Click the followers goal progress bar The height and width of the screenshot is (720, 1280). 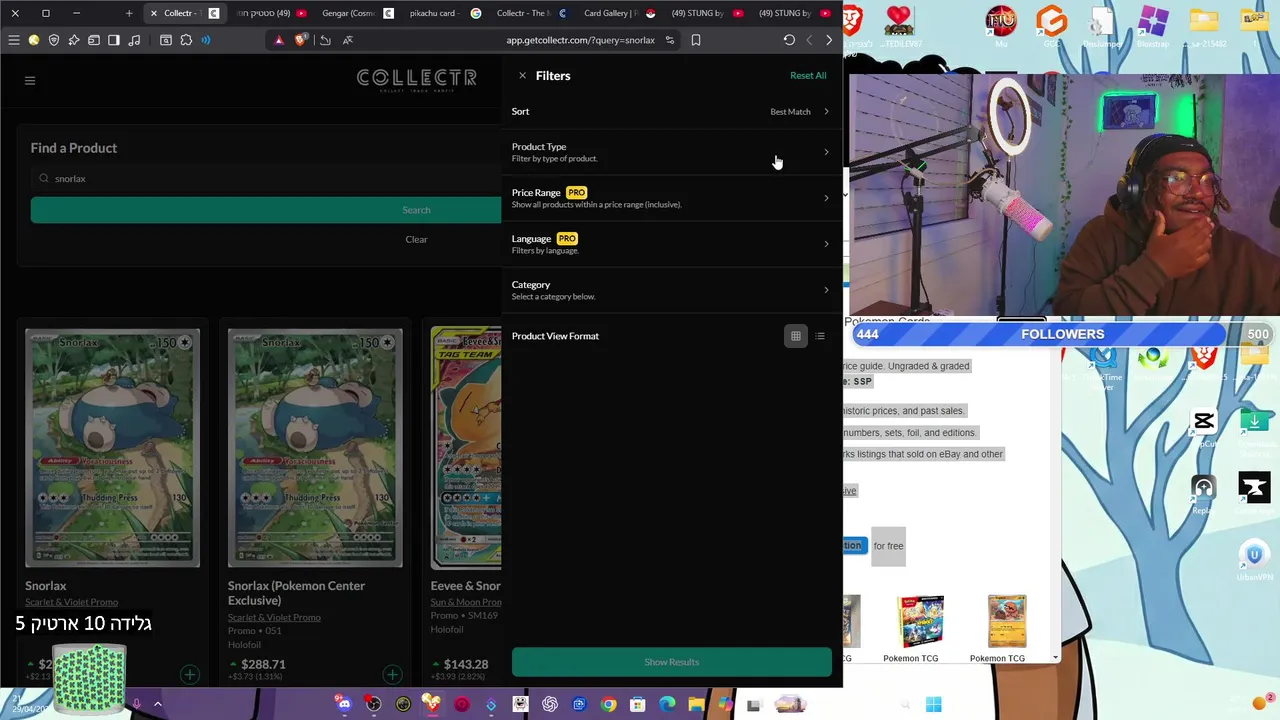[x=1062, y=334]
